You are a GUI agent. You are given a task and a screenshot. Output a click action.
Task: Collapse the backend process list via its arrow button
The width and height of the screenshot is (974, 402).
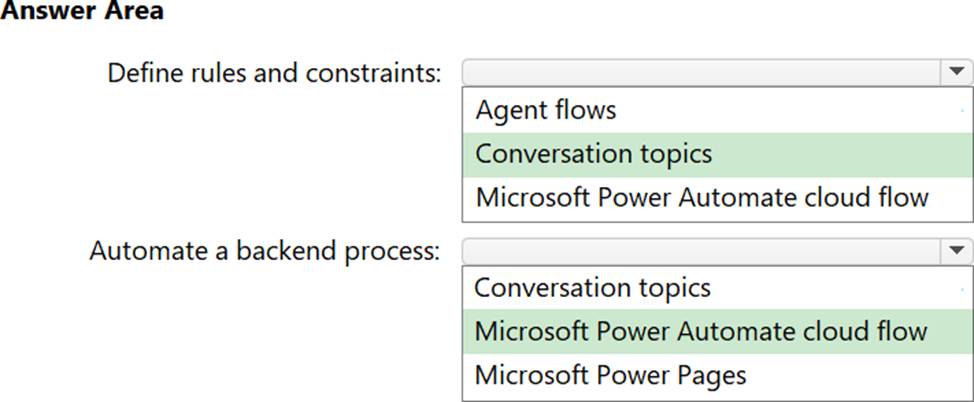[x=955, y=251]
